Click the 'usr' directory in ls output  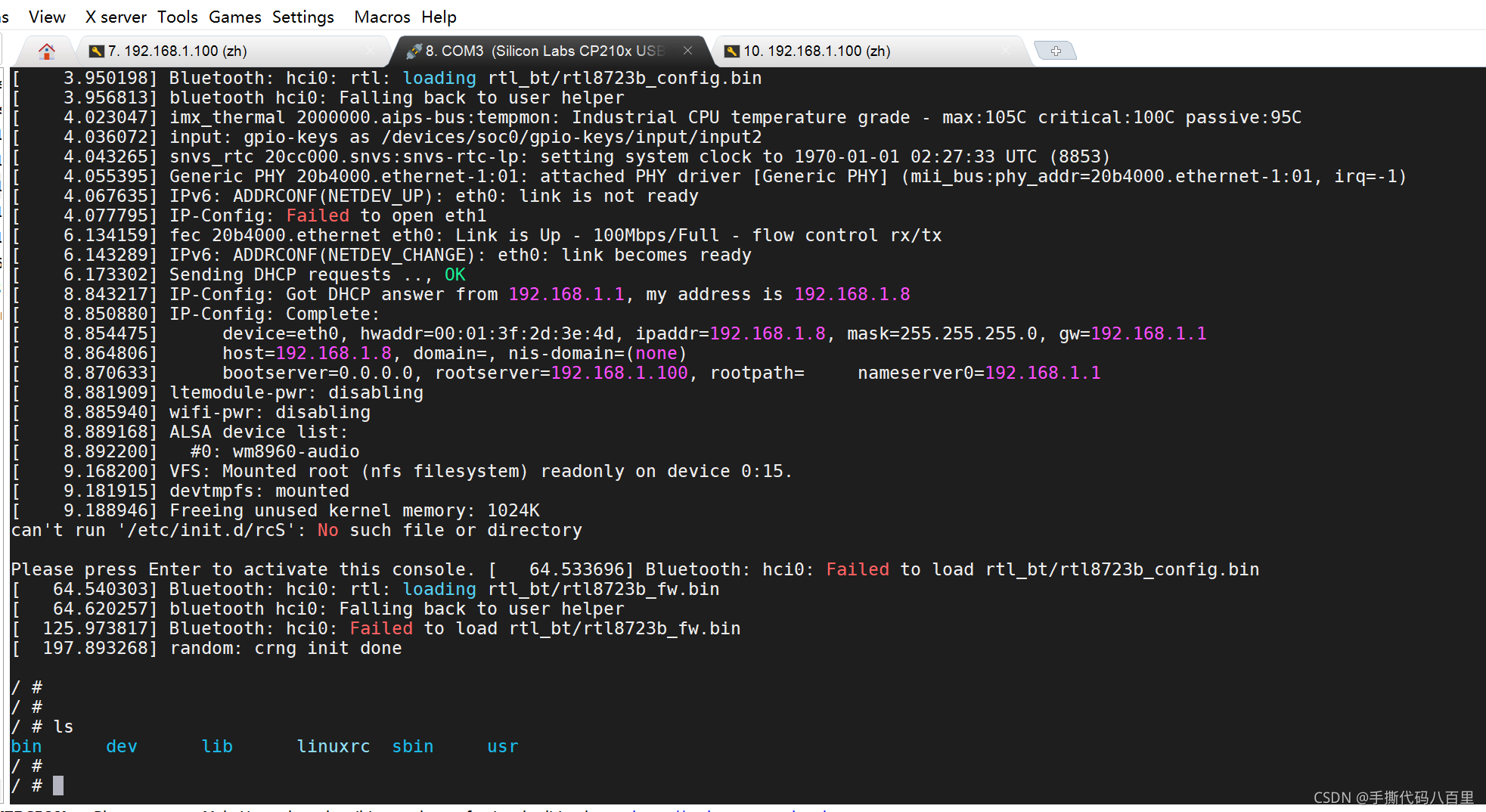pyautogui.click(x=503, y=746)
